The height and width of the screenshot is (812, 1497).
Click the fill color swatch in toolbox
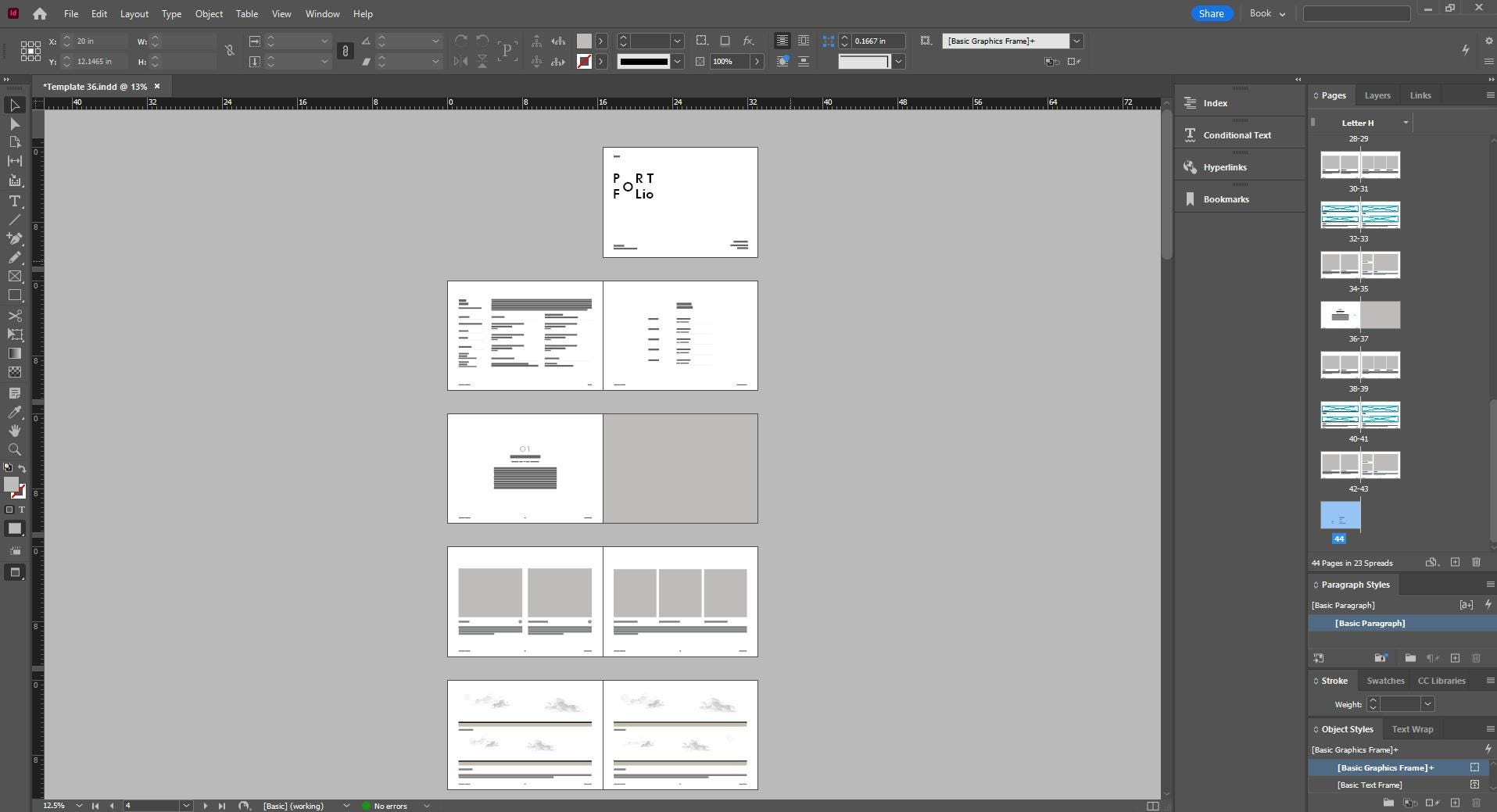click(11, 485)
